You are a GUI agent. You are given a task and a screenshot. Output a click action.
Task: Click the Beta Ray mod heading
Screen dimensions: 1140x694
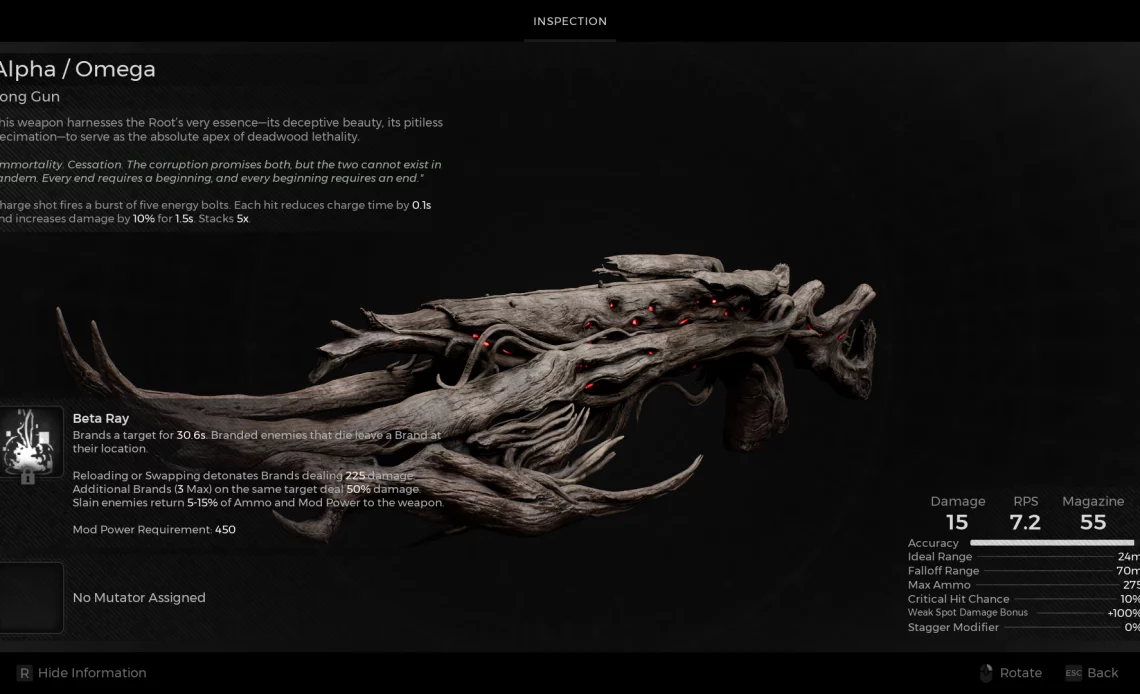pyautogui.click(x=101, y=418)
